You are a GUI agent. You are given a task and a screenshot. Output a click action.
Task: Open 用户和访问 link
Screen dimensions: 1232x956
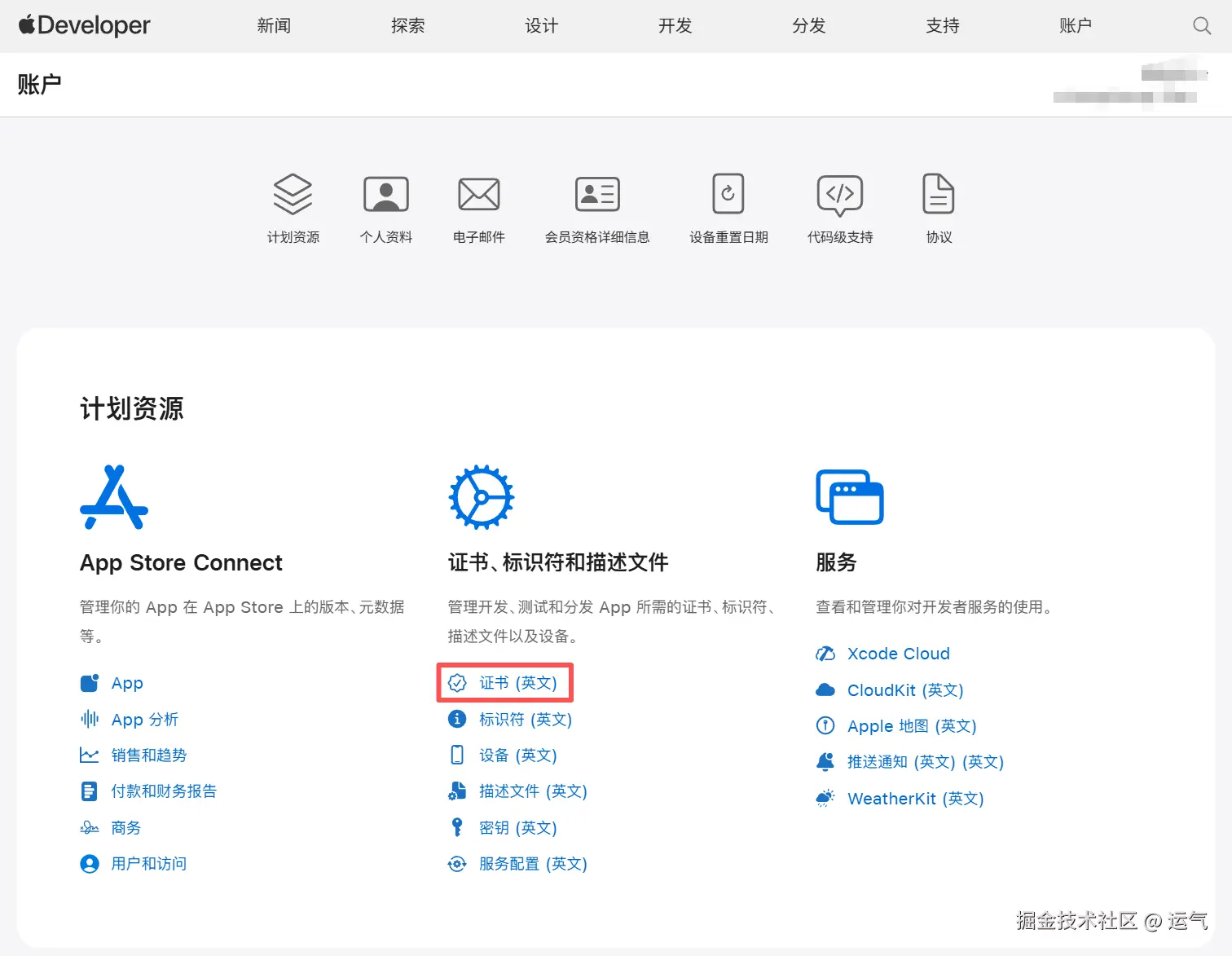coord(149,864)
